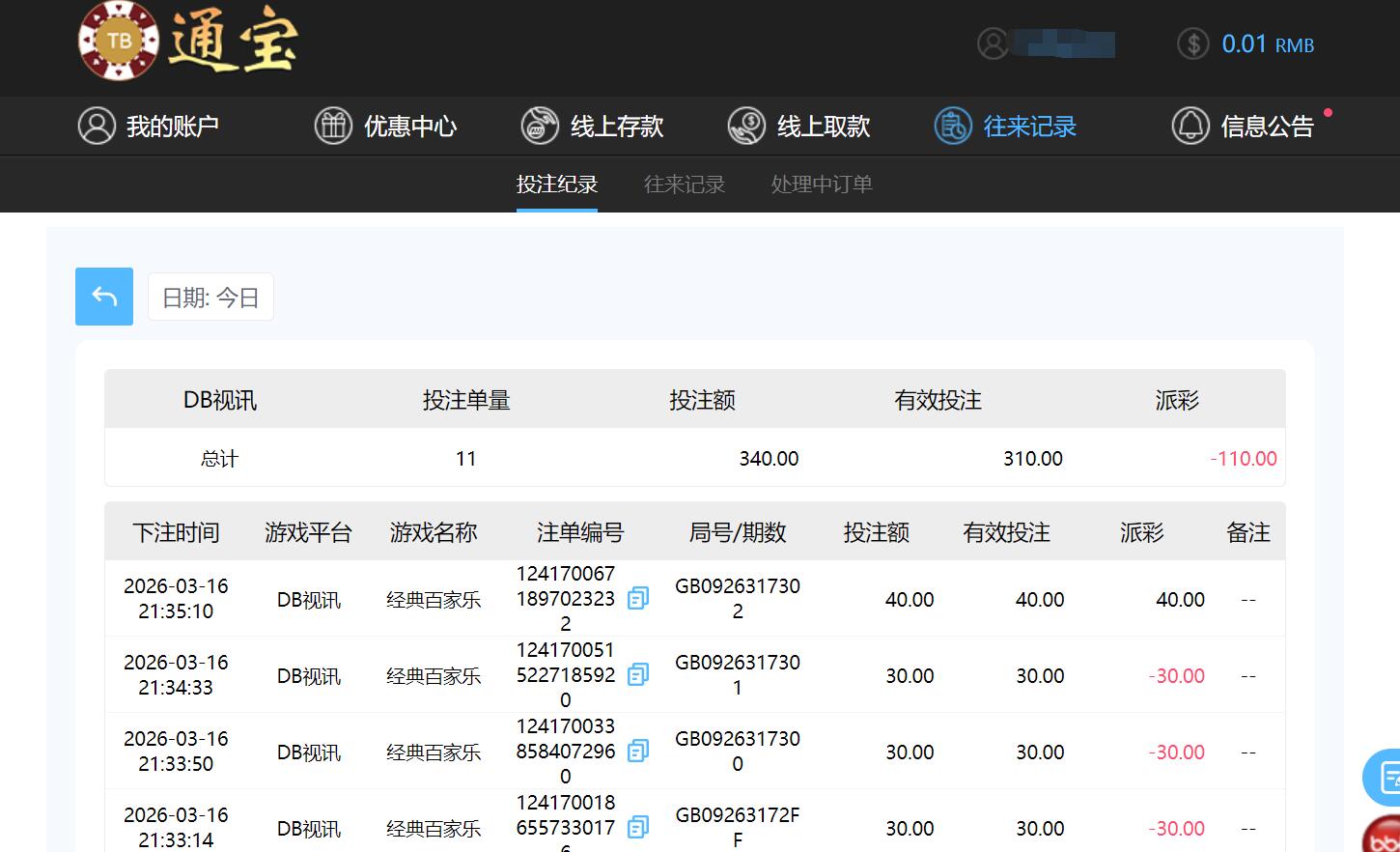Click the notification dot on 信息公告
The image size is (1400, 852).
pyautogui.click(x=1330, y=113)
